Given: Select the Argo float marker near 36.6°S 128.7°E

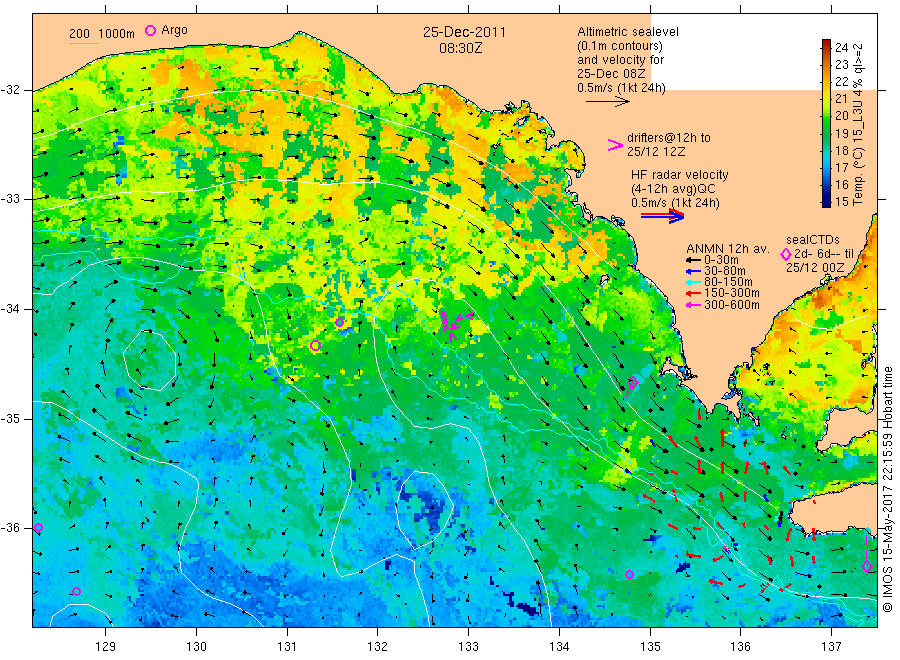Looking at the screenshot, I should [76, 591].
